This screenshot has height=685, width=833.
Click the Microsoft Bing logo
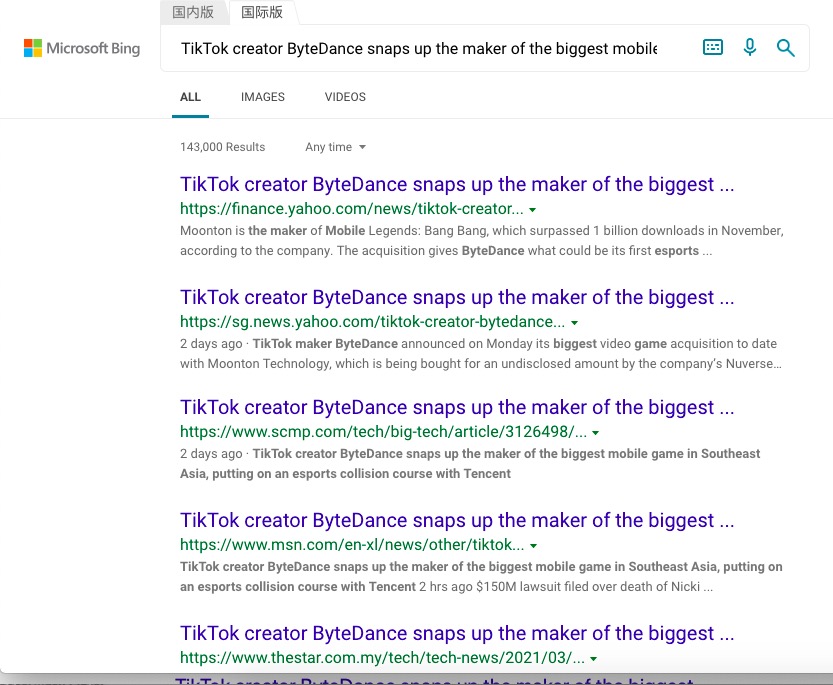(82, 48)
